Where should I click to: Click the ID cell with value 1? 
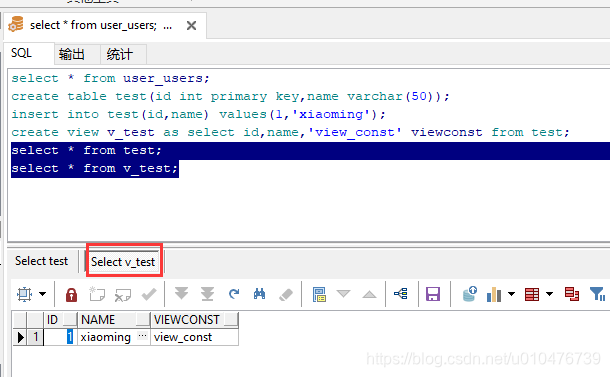pyautogui.click(x=61, y=337)
